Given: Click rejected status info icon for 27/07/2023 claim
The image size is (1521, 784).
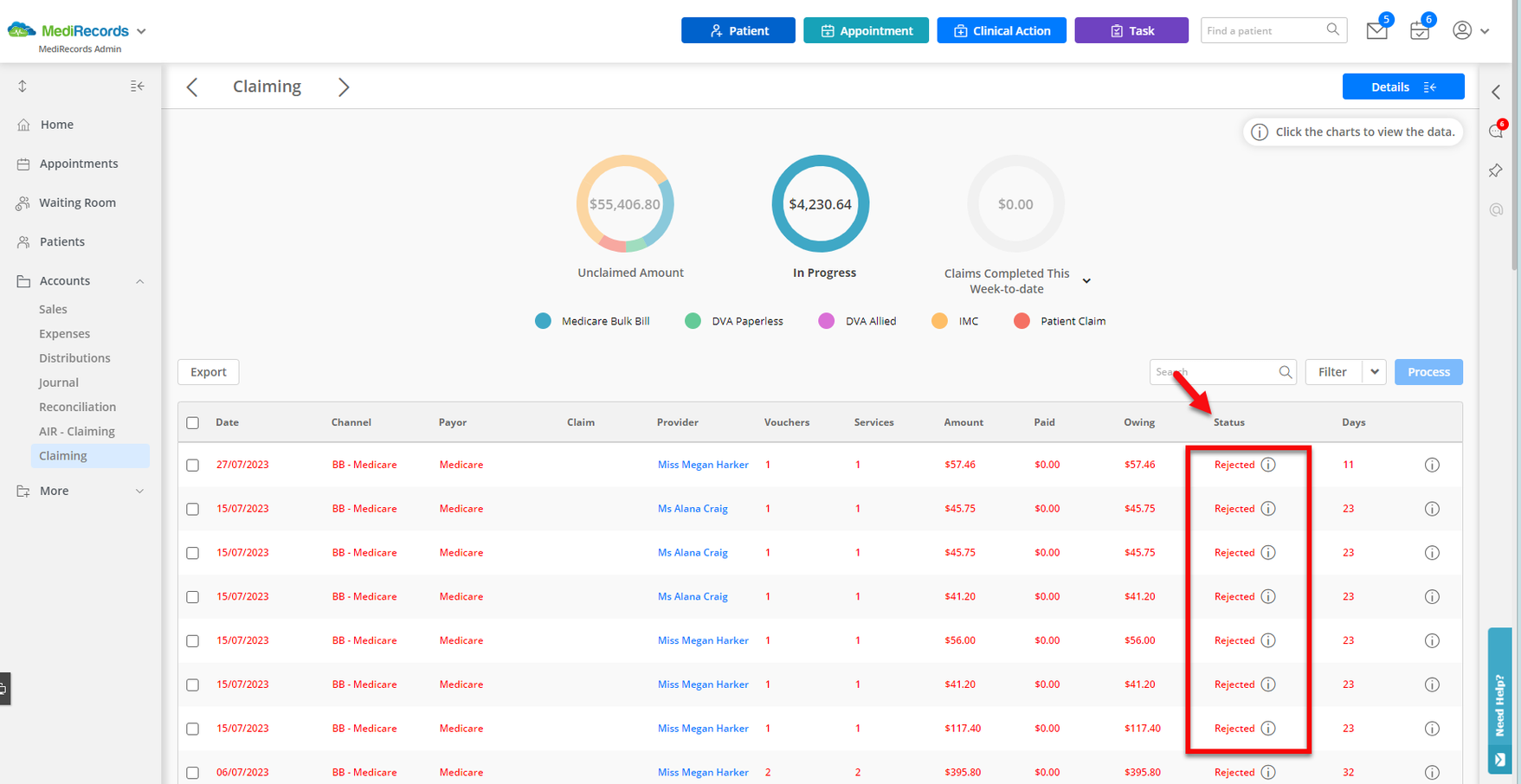Looking at the screenshot, I should [x=1268, y=465].
